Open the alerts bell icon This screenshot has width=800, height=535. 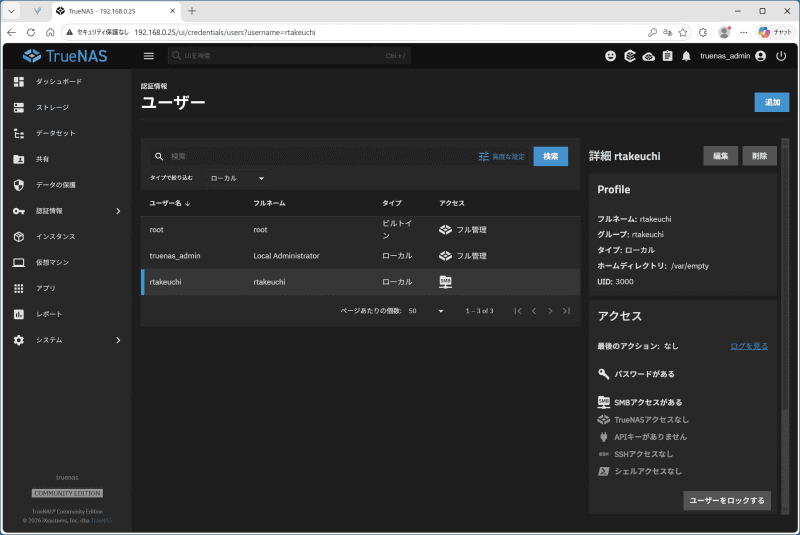(x=686, y=56)
